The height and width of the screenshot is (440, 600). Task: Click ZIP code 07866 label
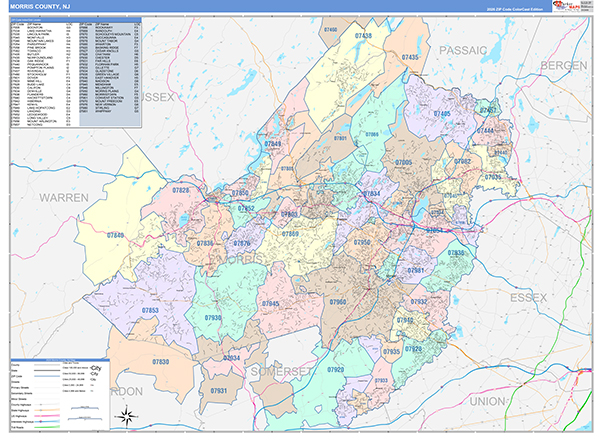372,134
